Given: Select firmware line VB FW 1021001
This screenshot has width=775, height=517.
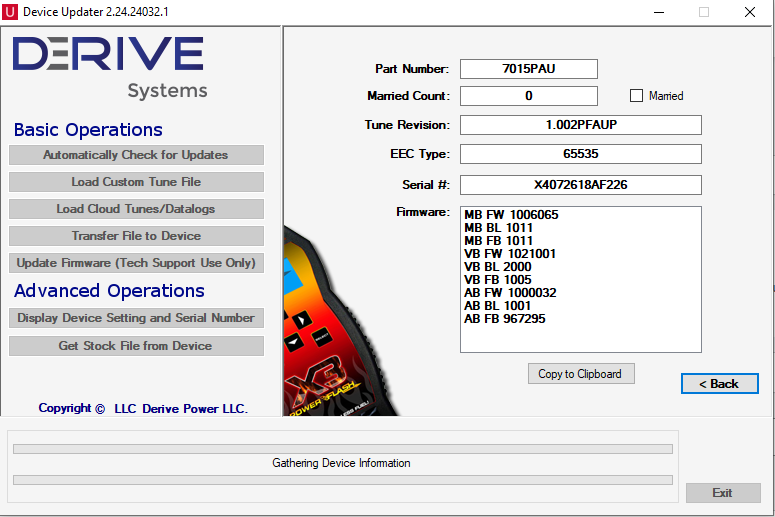Looking at the screenshot, I should (x=510, y=254).
